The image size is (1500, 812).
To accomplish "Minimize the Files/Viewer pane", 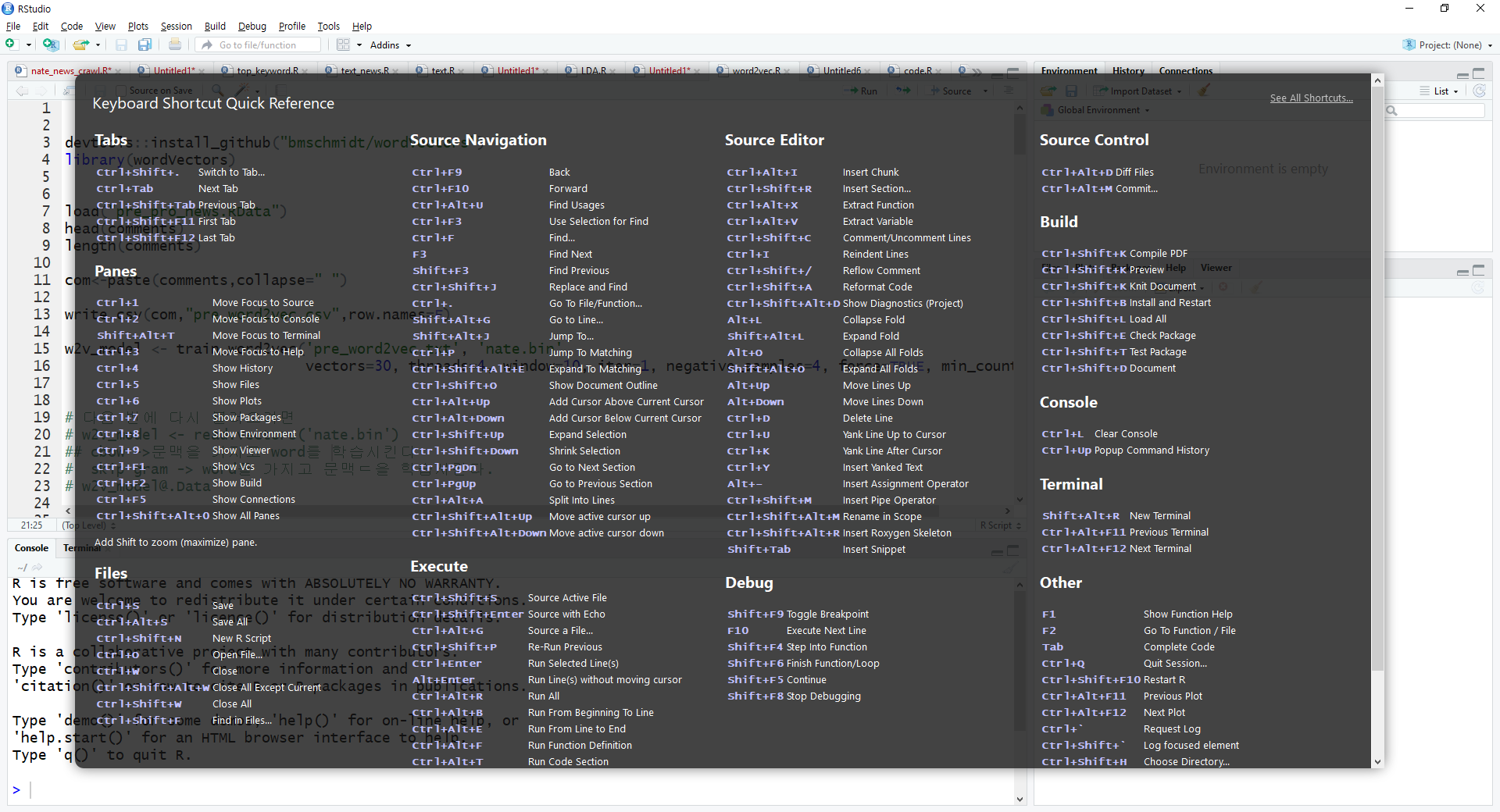I will 1462,272.
